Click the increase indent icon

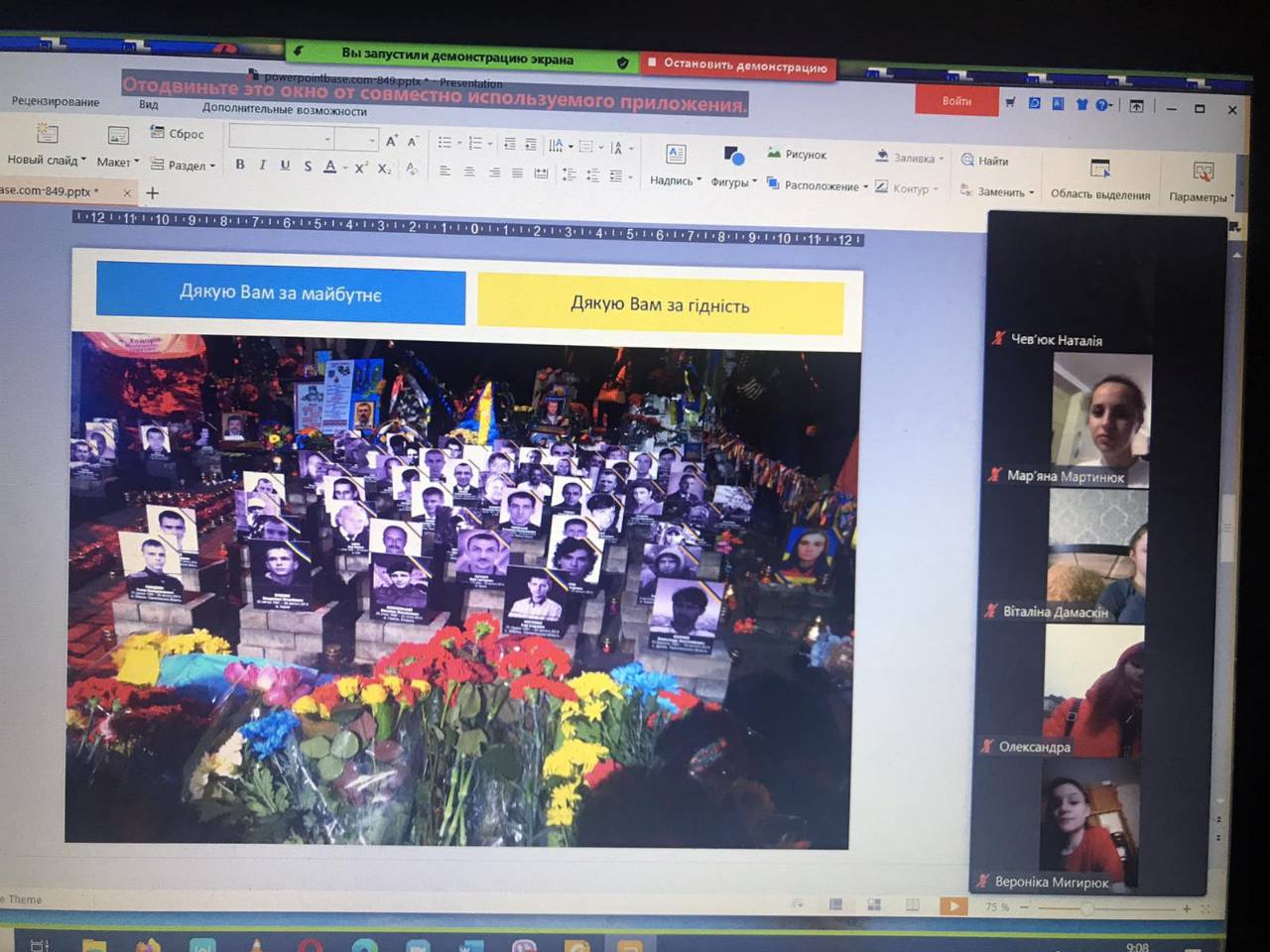[531, 145]
